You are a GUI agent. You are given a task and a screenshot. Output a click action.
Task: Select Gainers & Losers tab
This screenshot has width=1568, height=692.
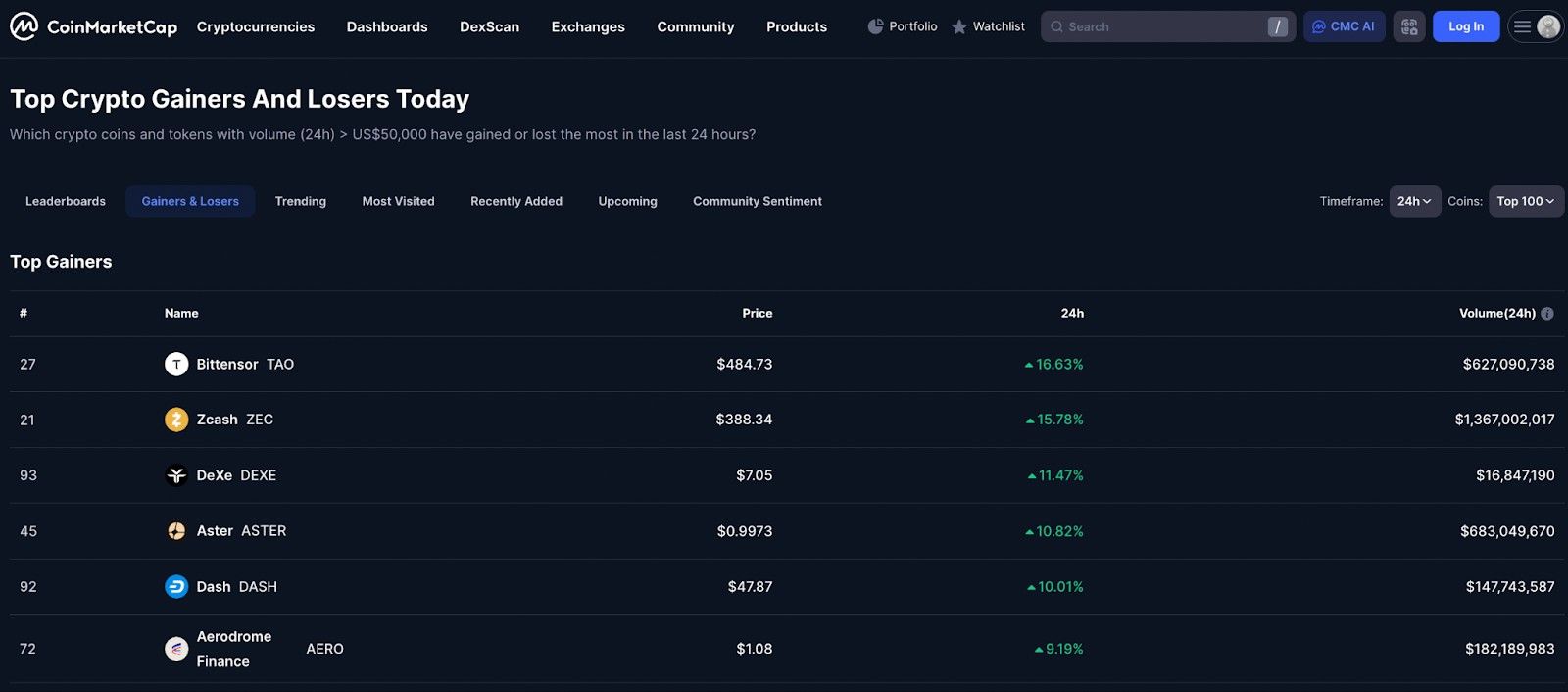(190, 201)
